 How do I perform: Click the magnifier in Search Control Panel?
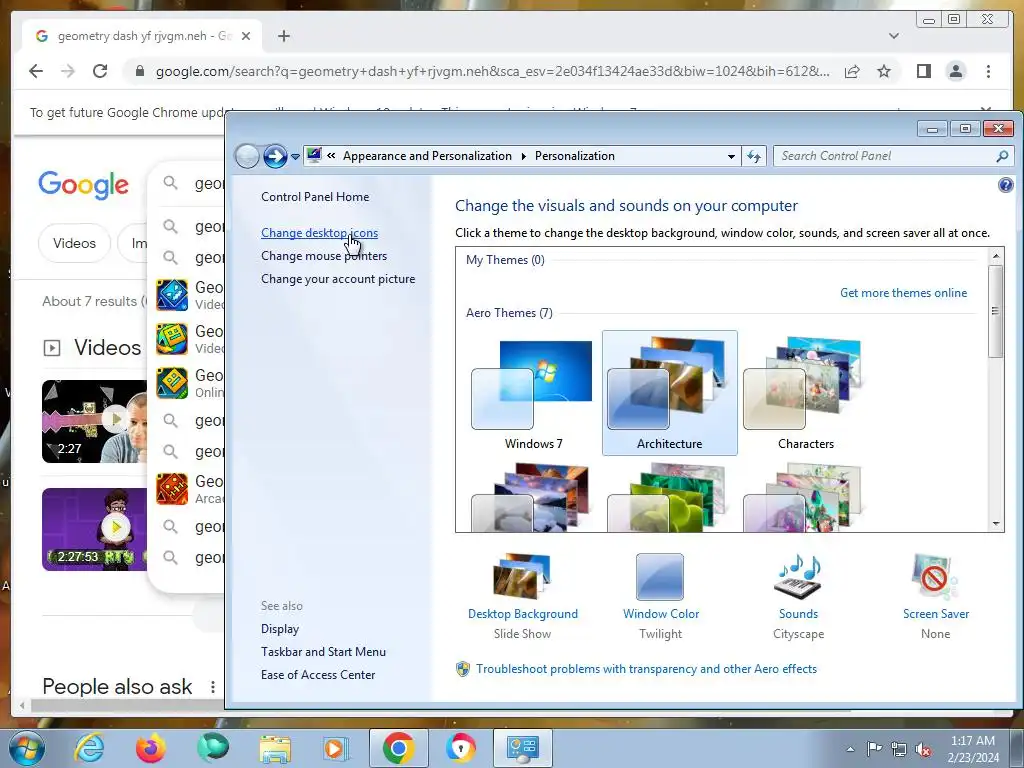point(1002,156)
